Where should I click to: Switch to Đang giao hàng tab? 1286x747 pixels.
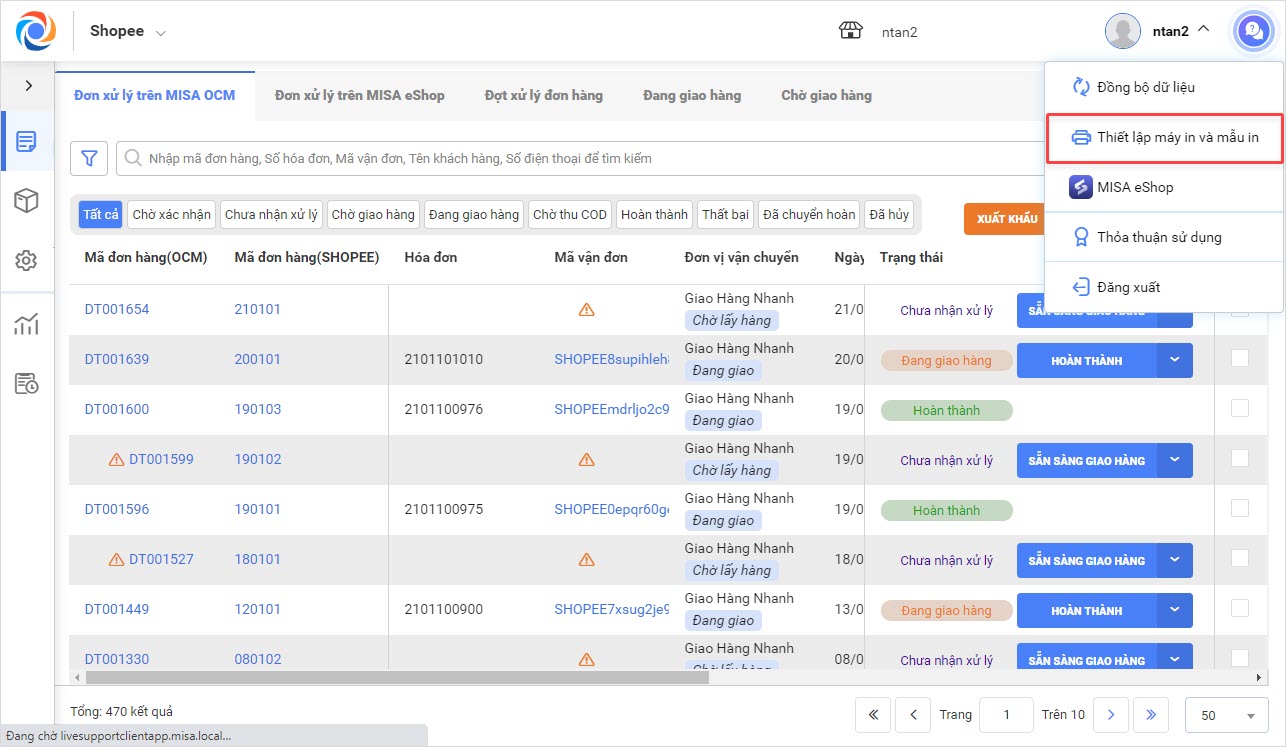[x=692, y=95]
